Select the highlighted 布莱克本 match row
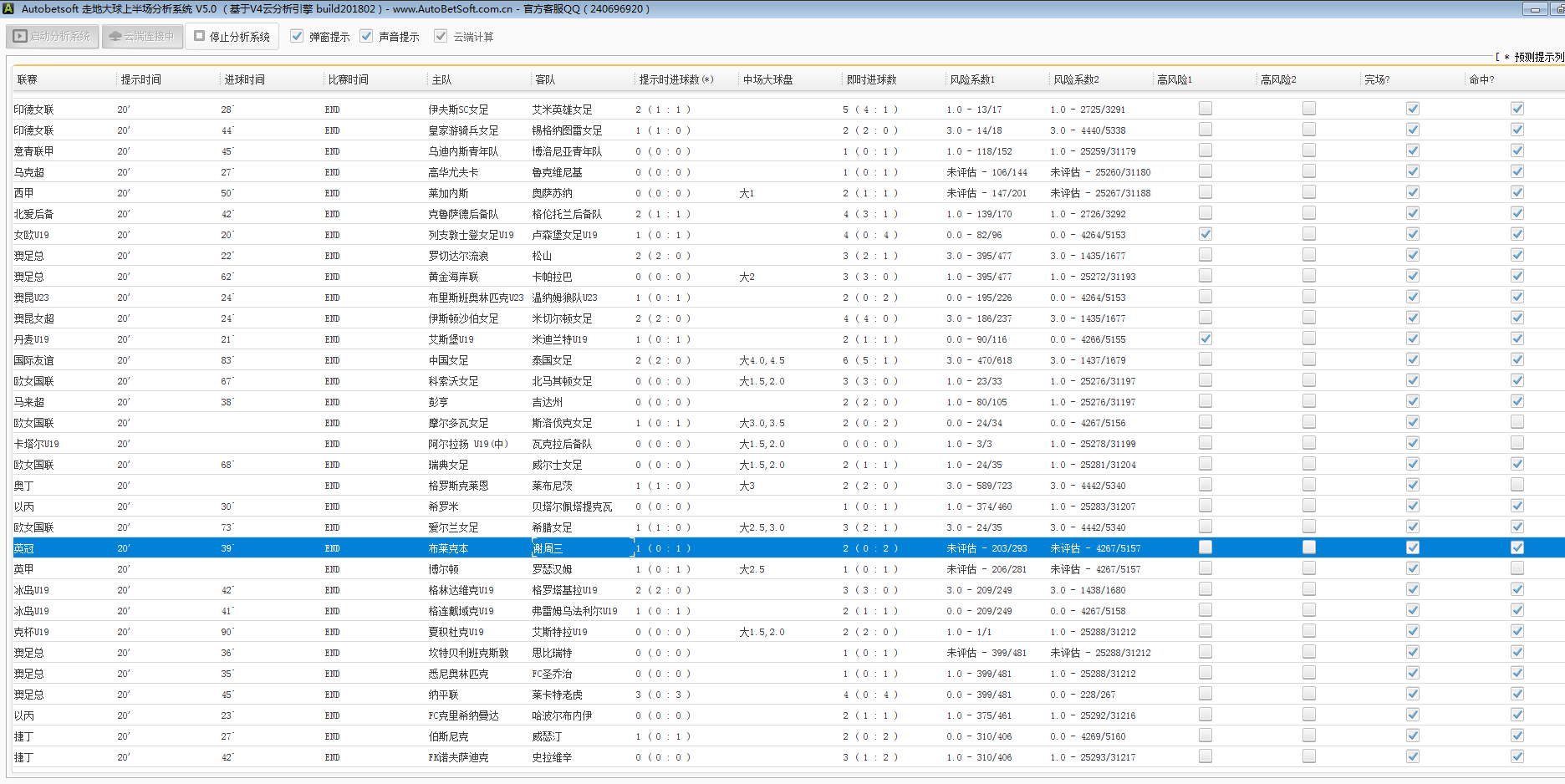 (x=448, y=548)
